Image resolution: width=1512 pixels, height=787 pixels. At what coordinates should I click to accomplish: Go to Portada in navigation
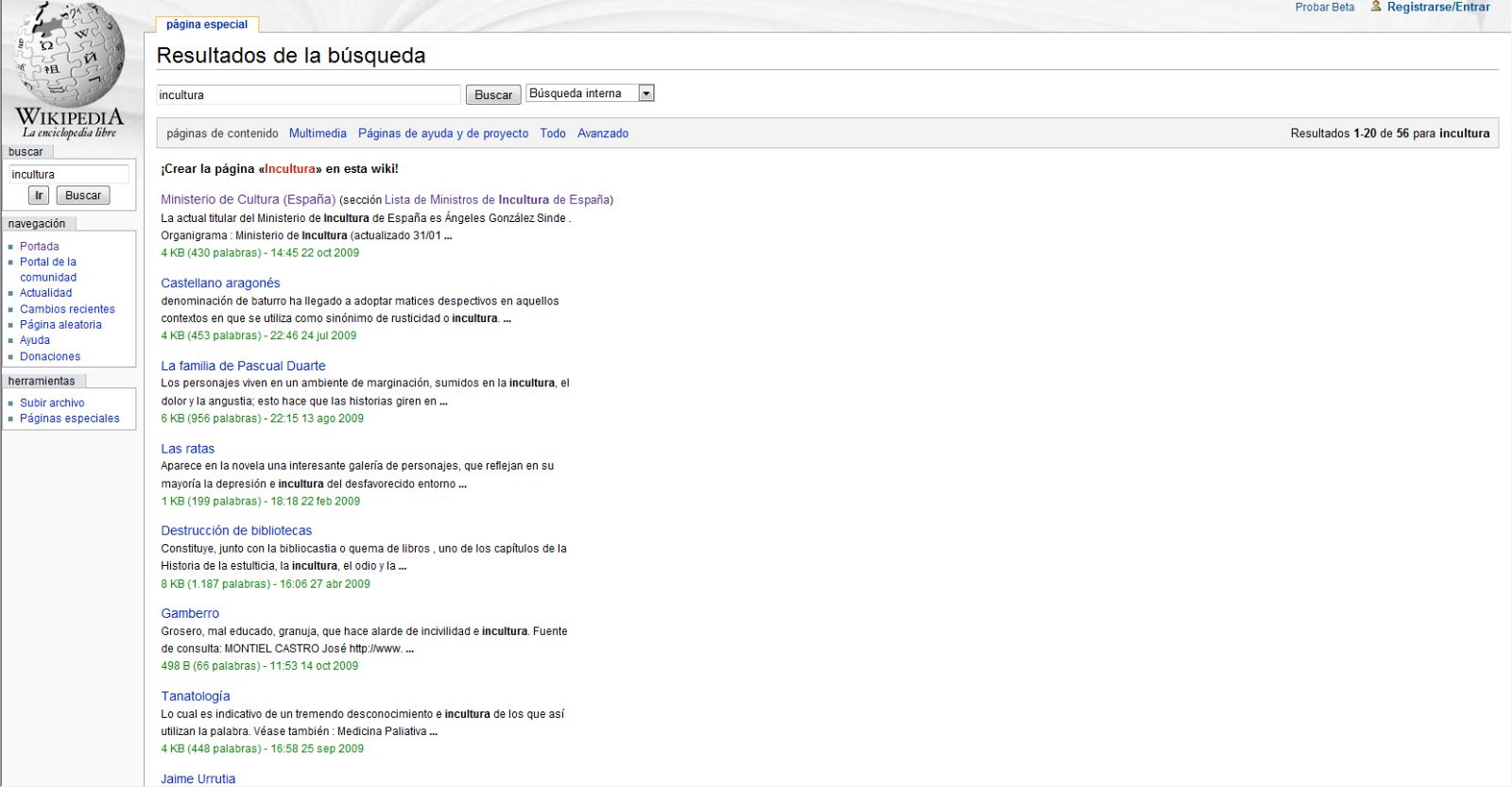tap(40, 247)
